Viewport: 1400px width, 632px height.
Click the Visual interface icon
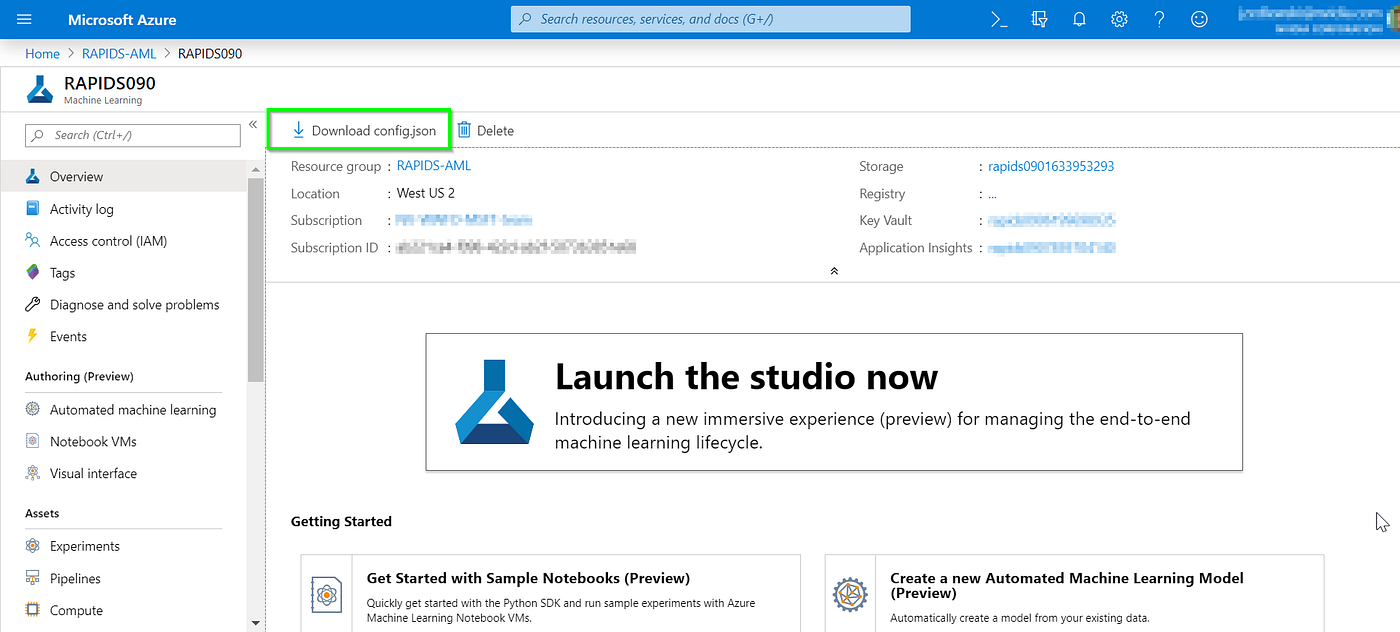32,473
